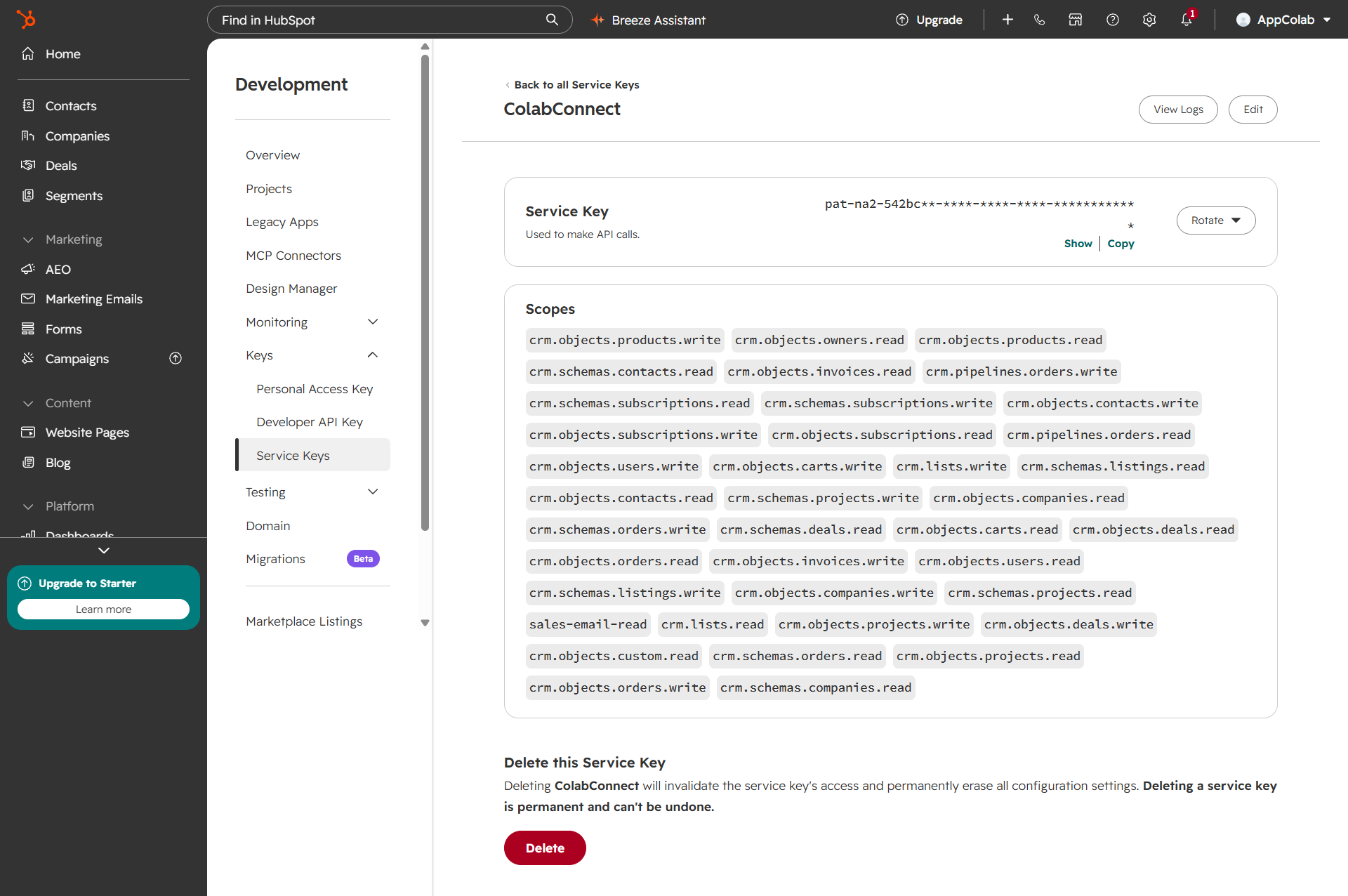
Task: Open MCP Connectors
Action: coord(293,255)
